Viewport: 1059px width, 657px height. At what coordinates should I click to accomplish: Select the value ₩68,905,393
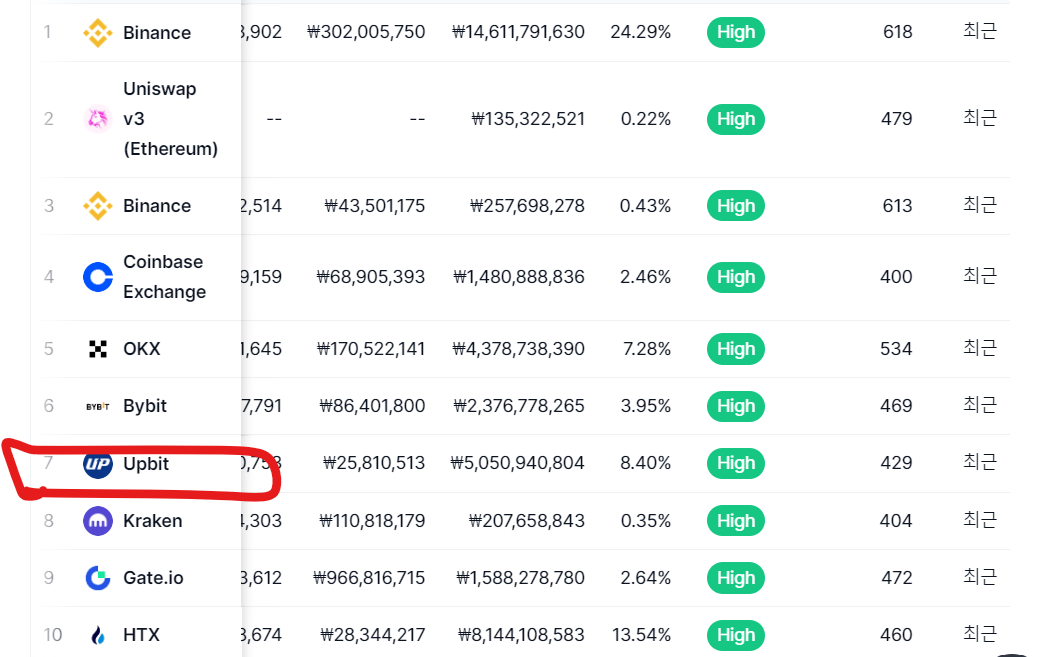[x=371, y=277]
